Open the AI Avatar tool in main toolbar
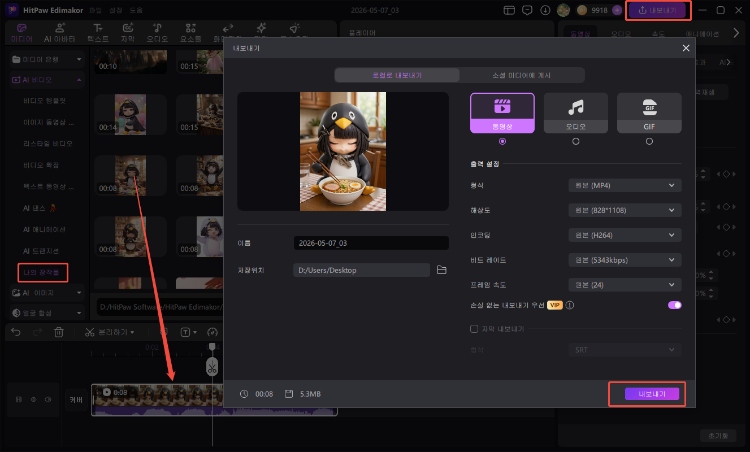Screen dimensions: 750x452 click(x=60, y=33)
